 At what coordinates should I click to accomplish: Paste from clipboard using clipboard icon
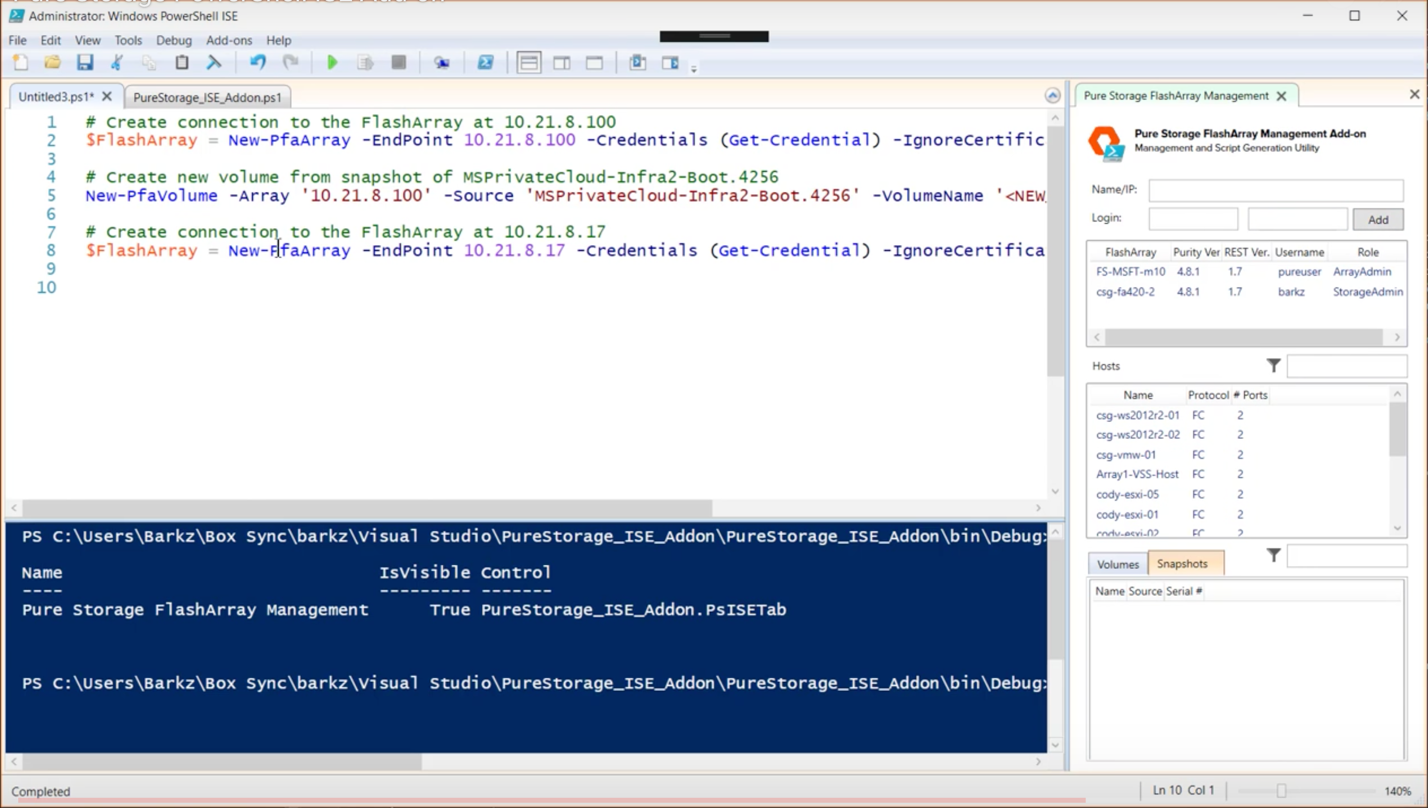tap(182, 63)
